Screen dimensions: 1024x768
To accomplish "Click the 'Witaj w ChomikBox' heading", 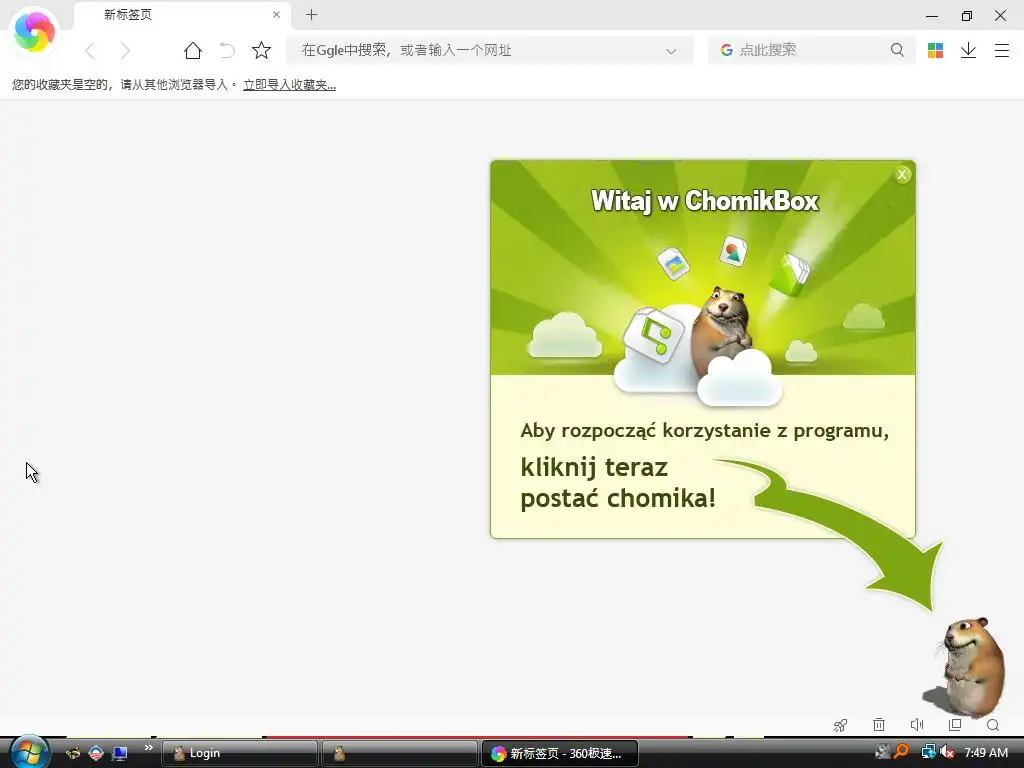I will [x=705, y=200].
